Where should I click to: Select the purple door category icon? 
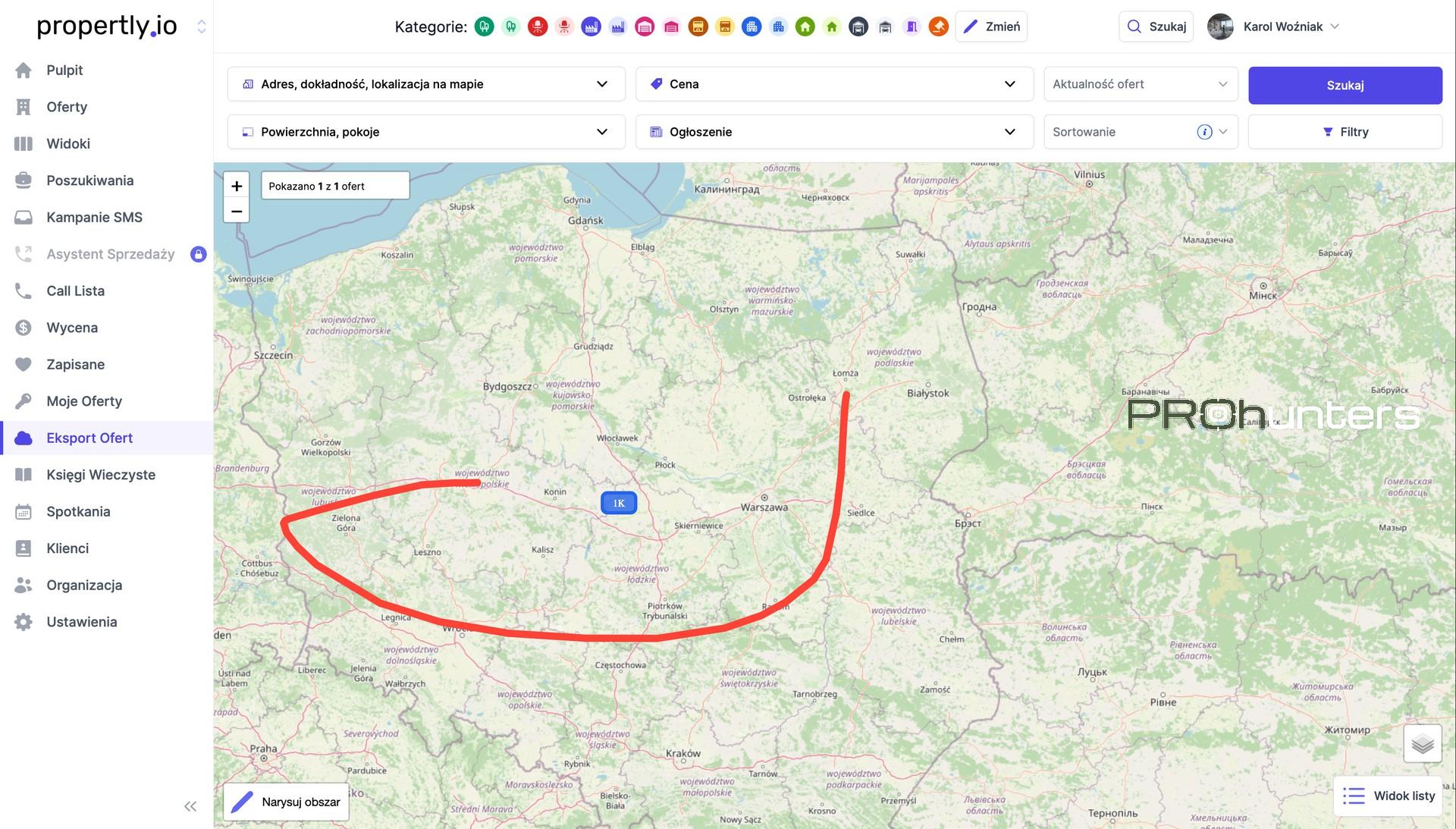(912, 27)
